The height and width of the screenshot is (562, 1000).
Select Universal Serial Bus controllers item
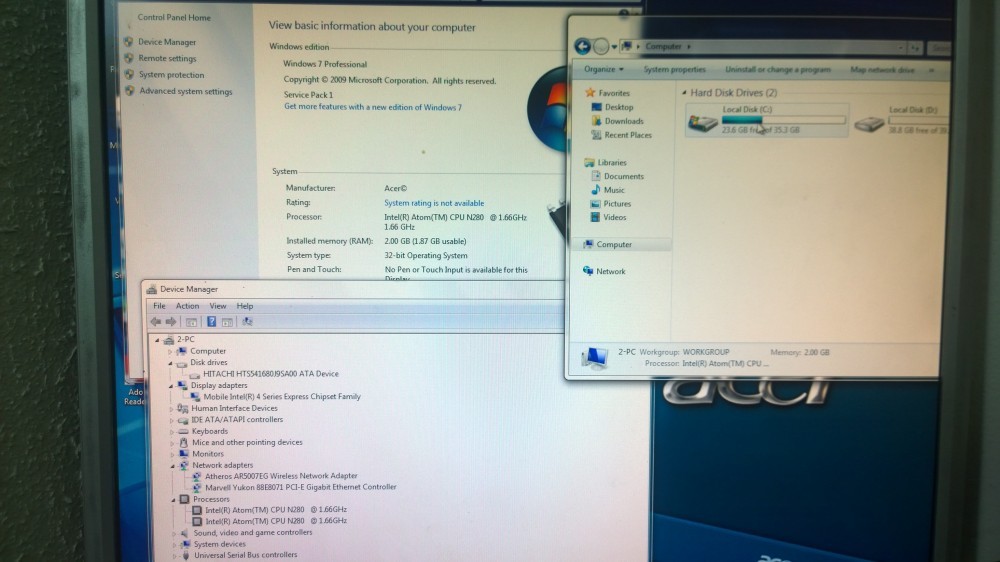click(245, 555)
